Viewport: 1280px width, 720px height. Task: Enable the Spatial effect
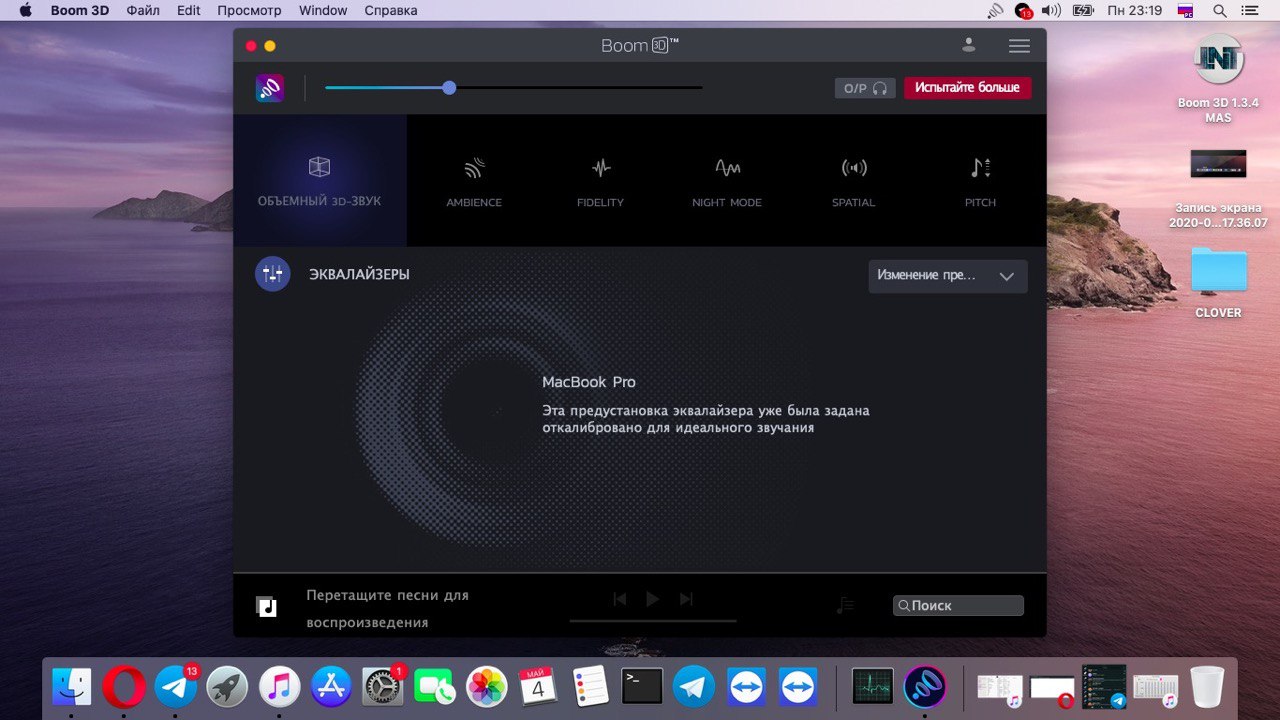point(853,181)
